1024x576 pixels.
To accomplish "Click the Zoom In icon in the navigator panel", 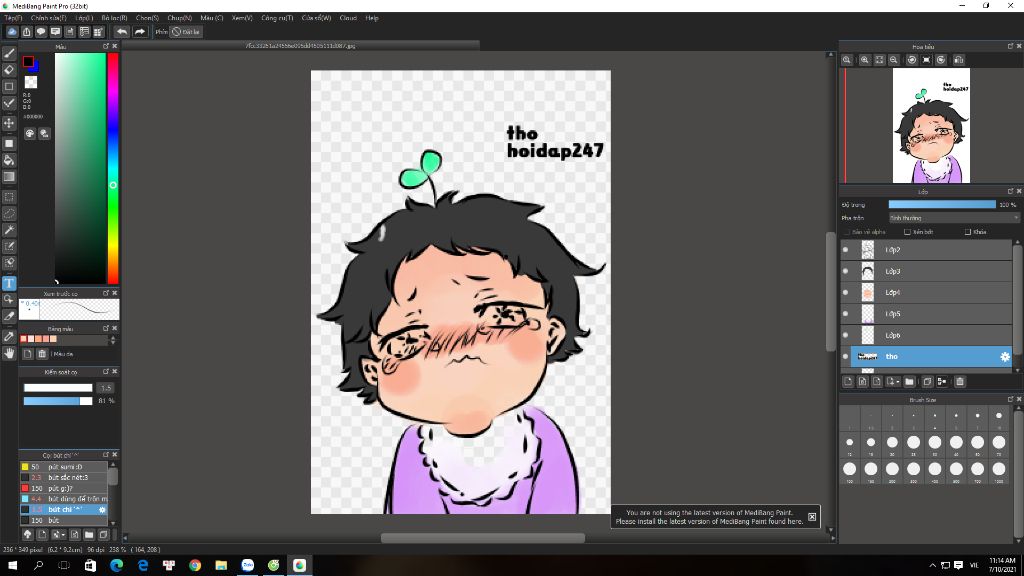I will pyautogui.click(x=865, y=60).
